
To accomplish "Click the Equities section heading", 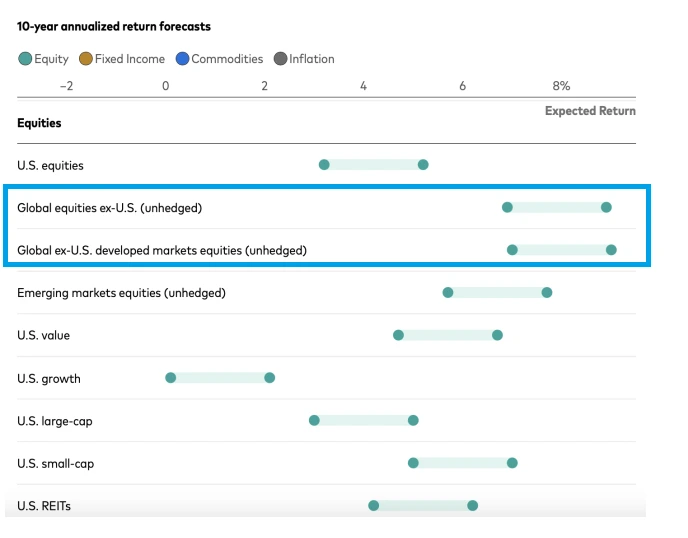I will (x=39, y=123).
